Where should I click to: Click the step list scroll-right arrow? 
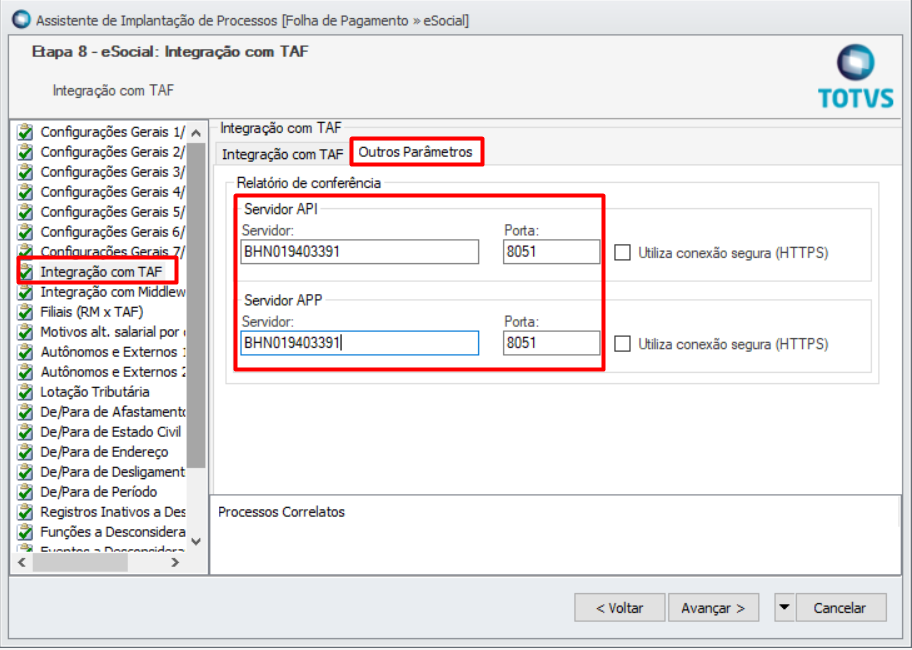(175, 562)
